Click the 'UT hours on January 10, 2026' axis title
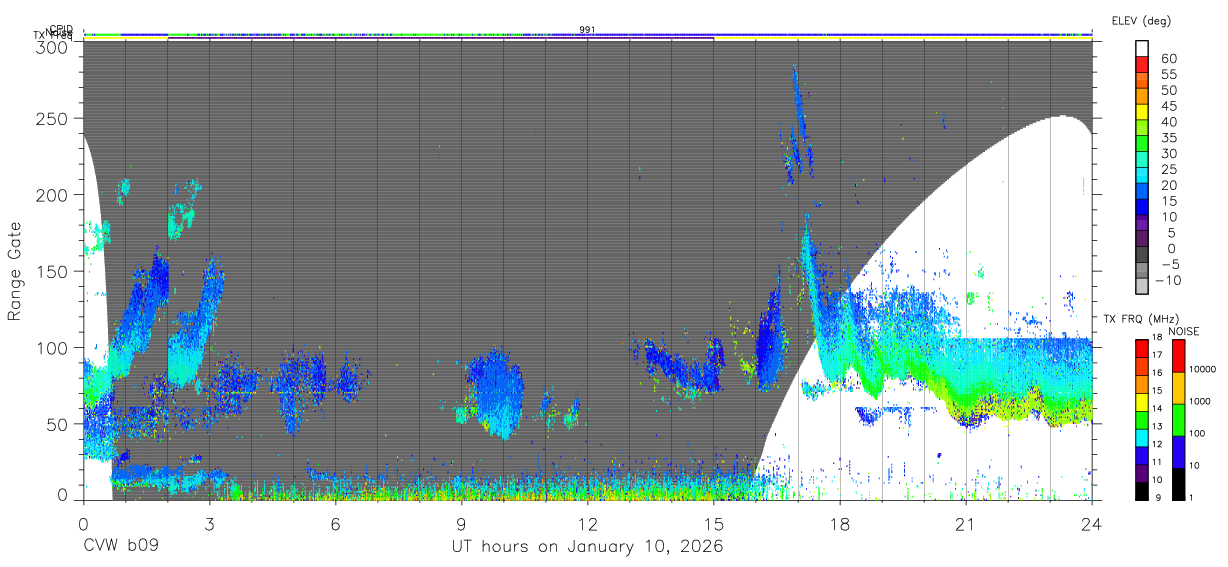 click(587, 547)
